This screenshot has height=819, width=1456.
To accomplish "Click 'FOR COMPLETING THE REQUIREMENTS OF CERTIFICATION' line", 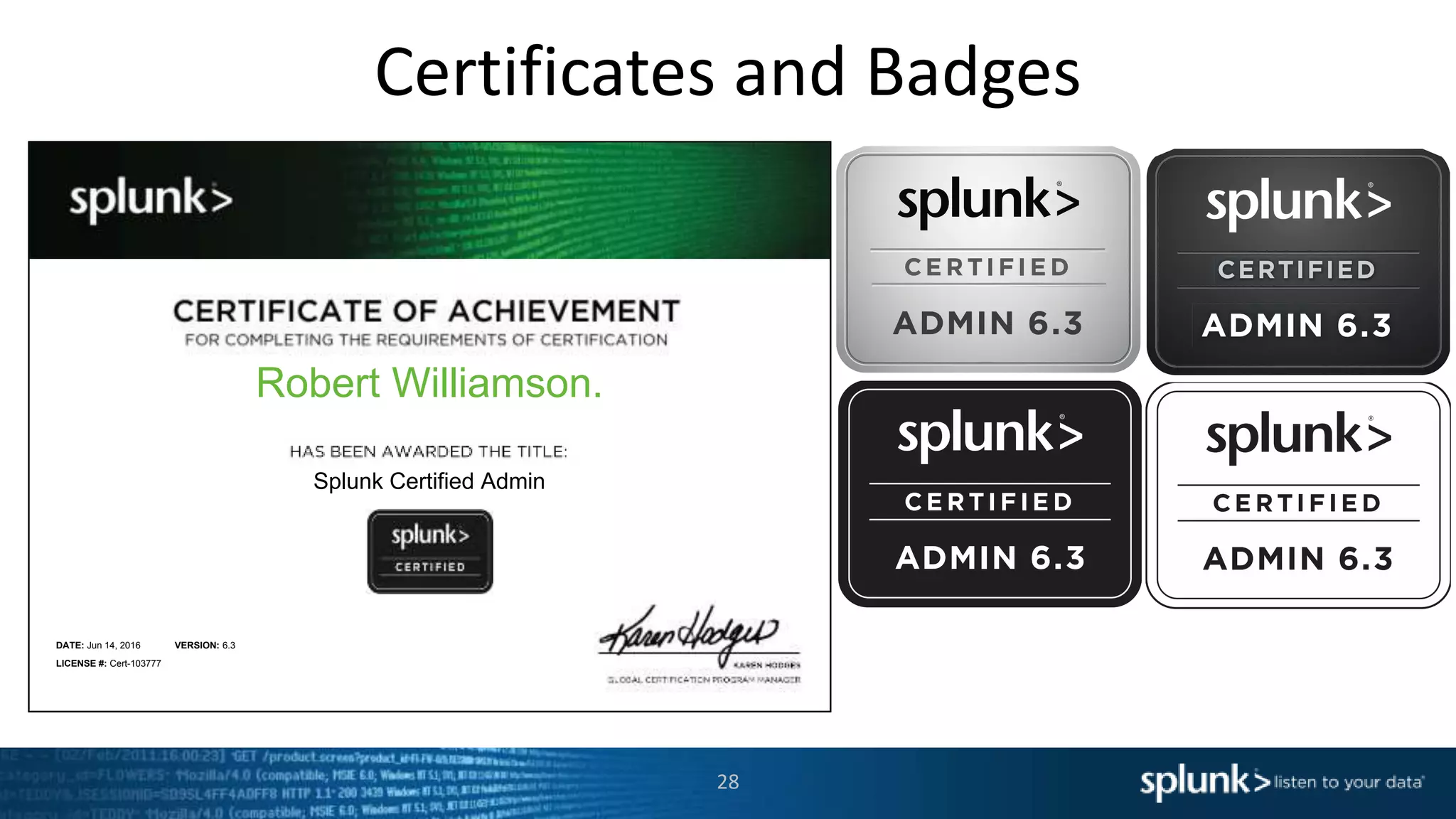I will pos(427,340).
